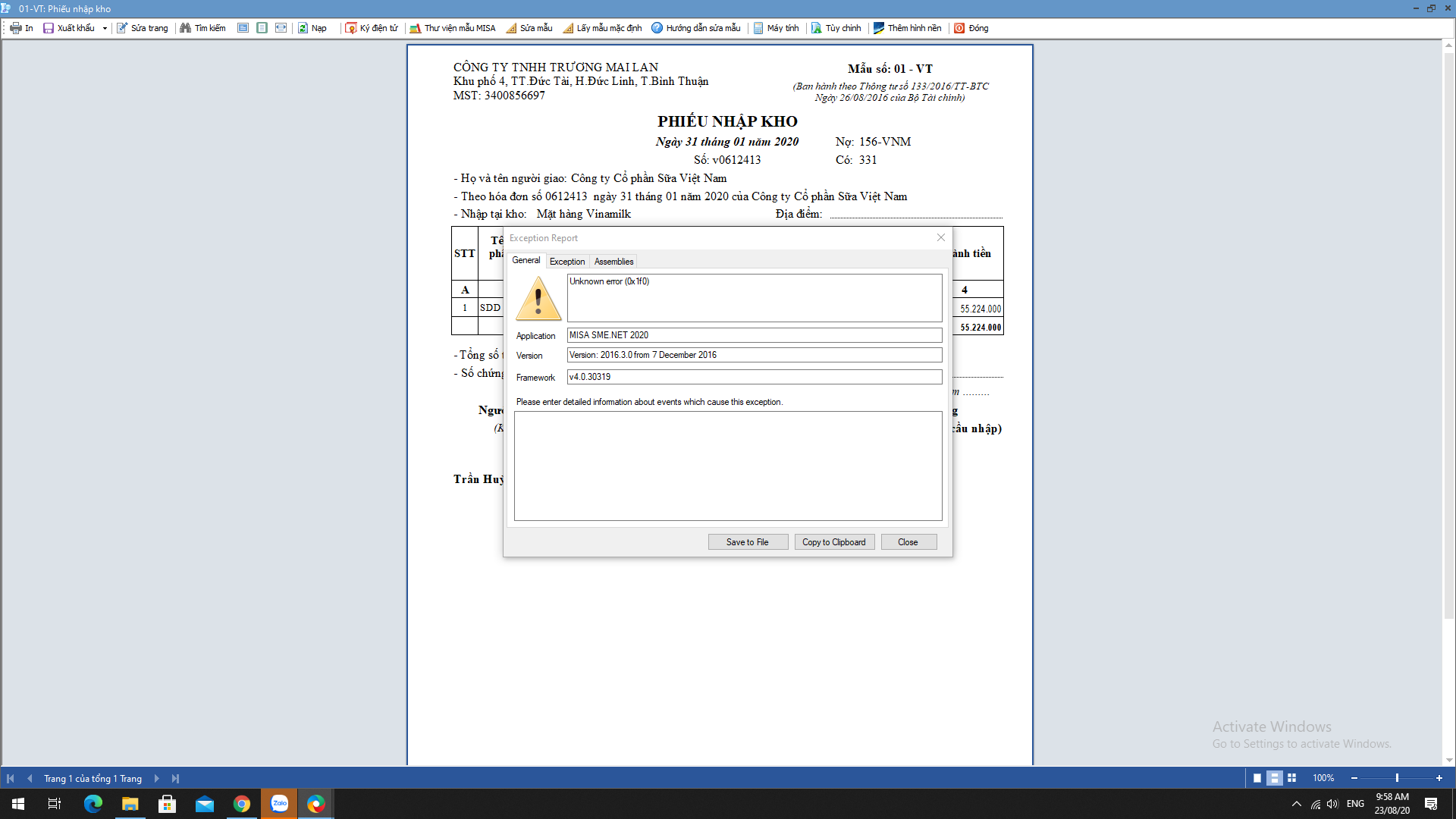Screen dimensions: 1456x819
Task: Click the PHIẾU NHẬP KHO report title
Action: pyautogui.click(x=727, y=121)
